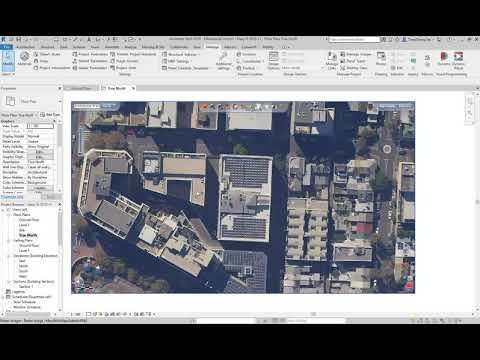The height and width of the screenshot is (360, 480).
Task: Open Project Units settings
Action: (x=123, y=68)
